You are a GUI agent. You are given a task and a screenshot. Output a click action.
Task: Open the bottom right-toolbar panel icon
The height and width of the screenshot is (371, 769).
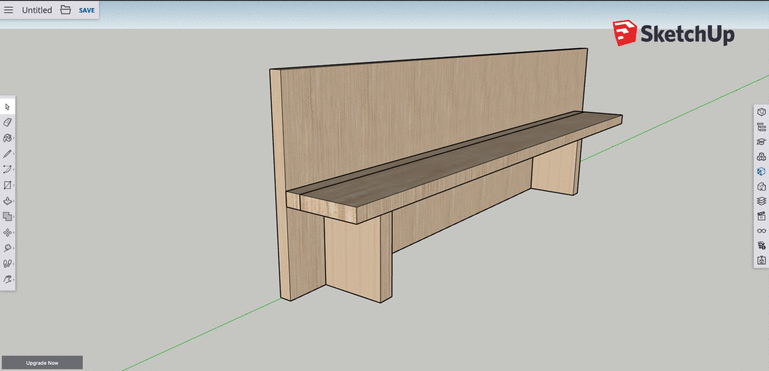(761, 260)
